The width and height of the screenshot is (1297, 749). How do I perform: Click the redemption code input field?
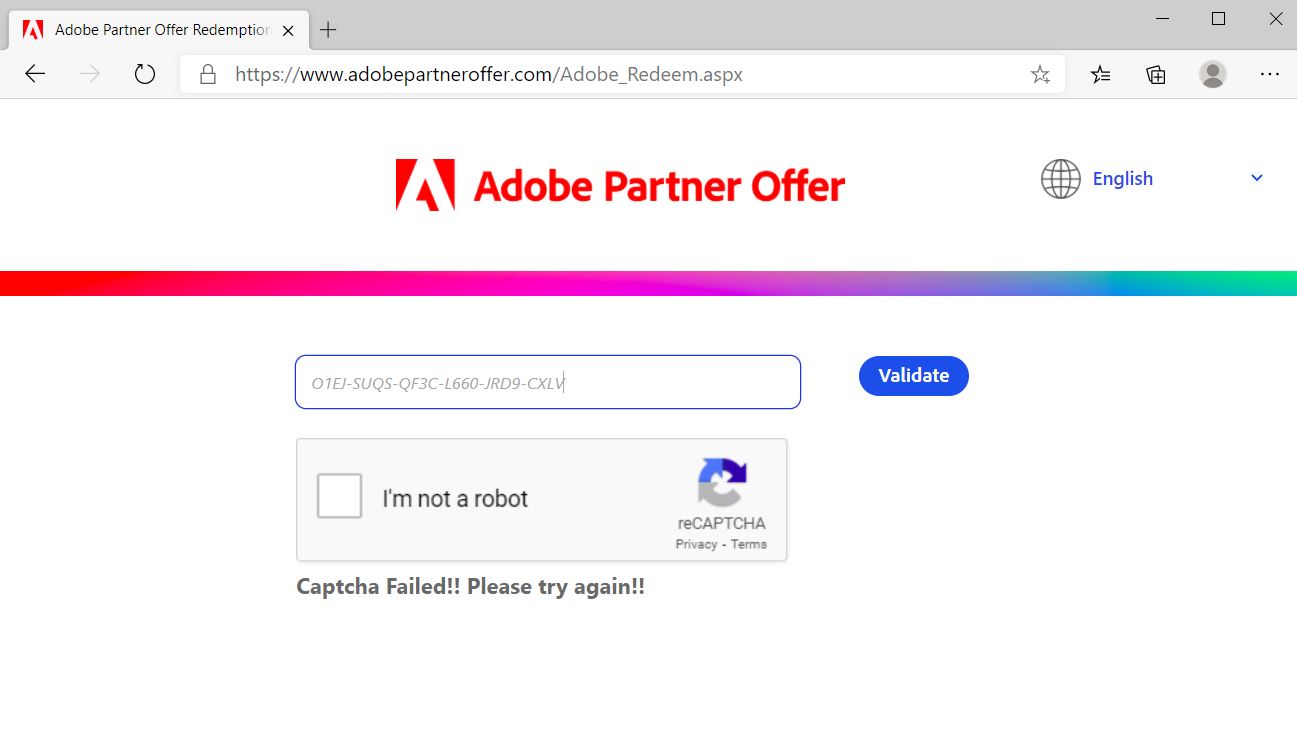[x=547, y=382]
